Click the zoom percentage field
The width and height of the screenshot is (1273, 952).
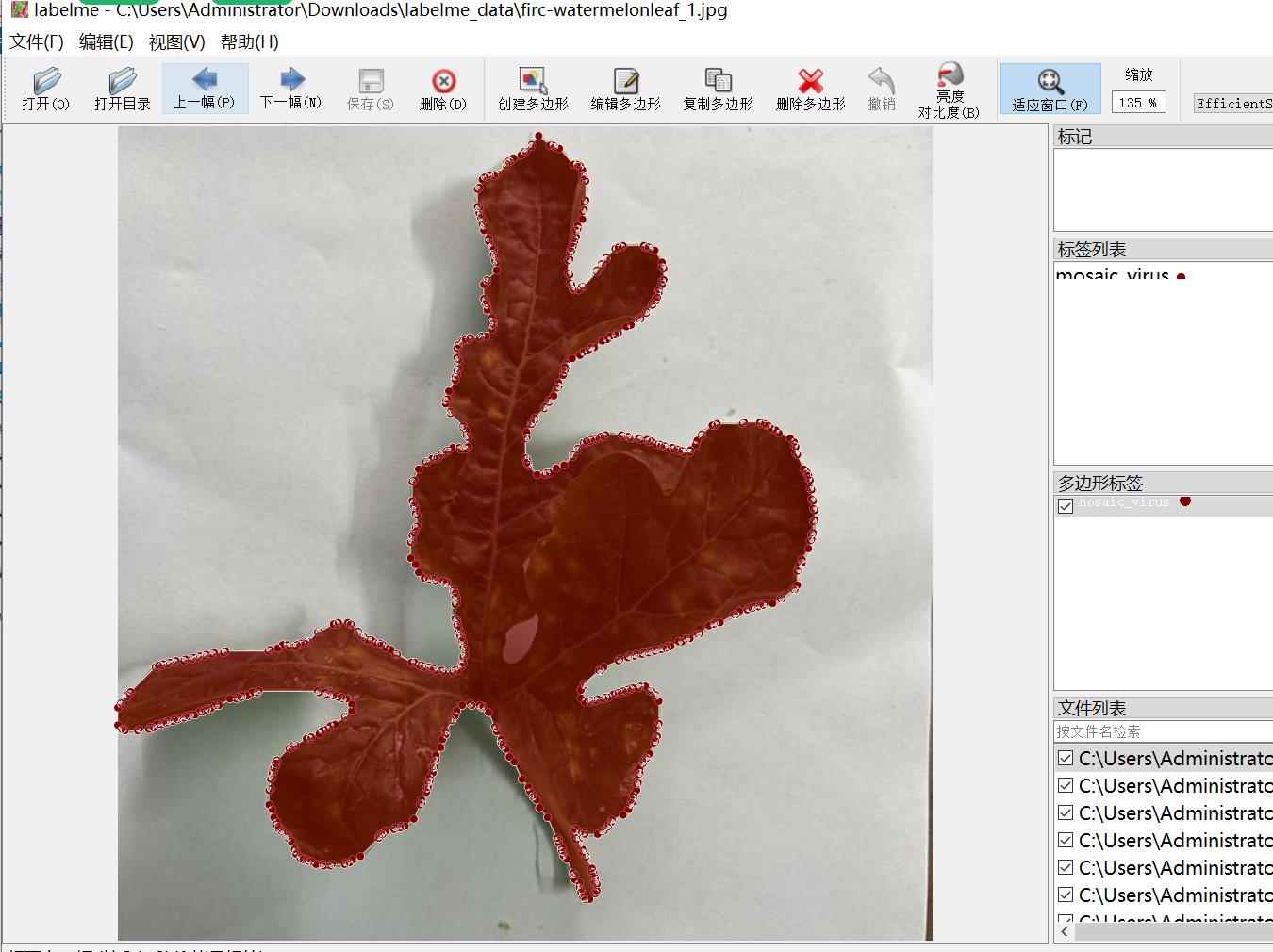[x=1138, y=103]
